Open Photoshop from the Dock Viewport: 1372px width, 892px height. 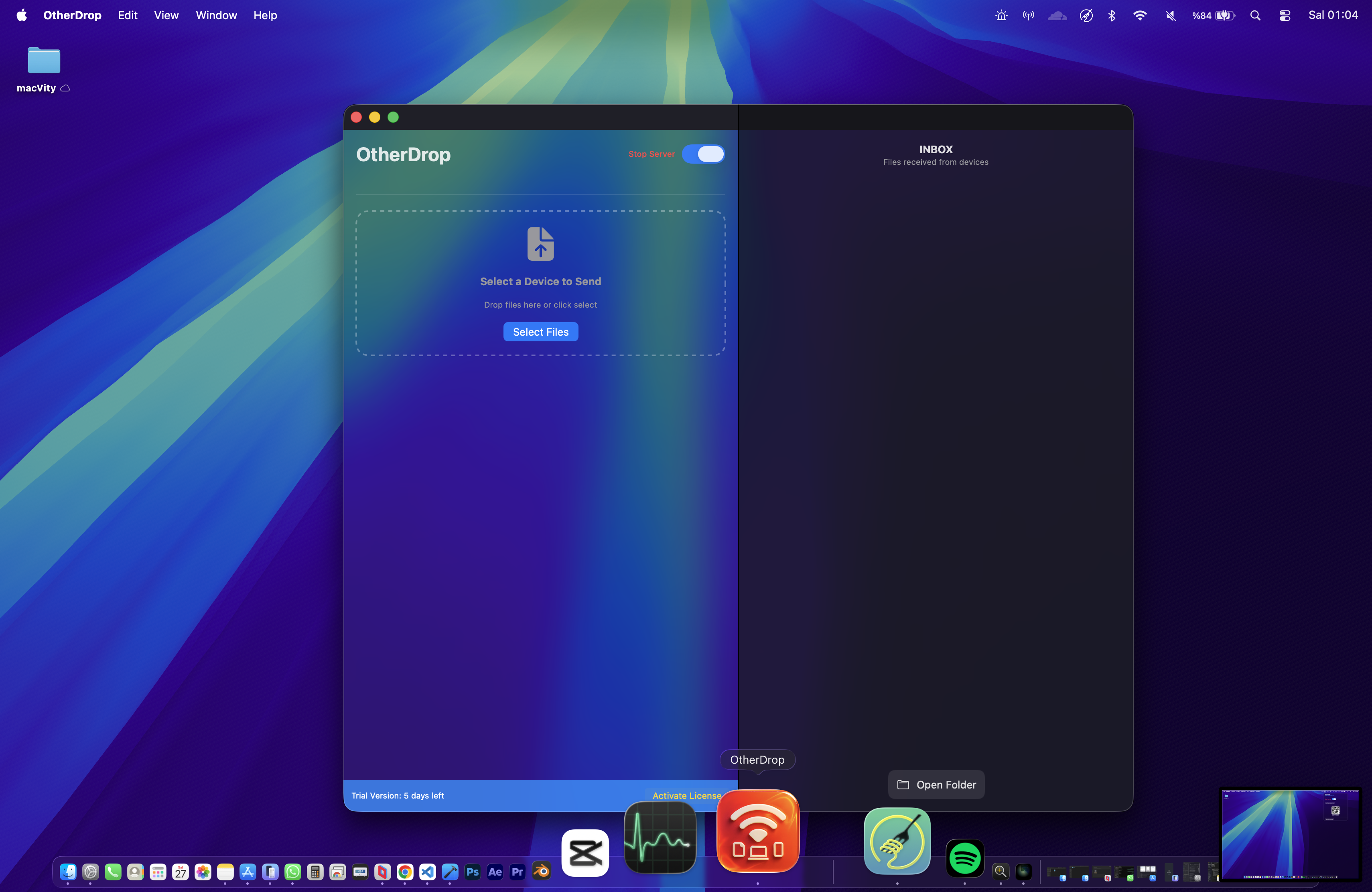(x=472, y=872)
